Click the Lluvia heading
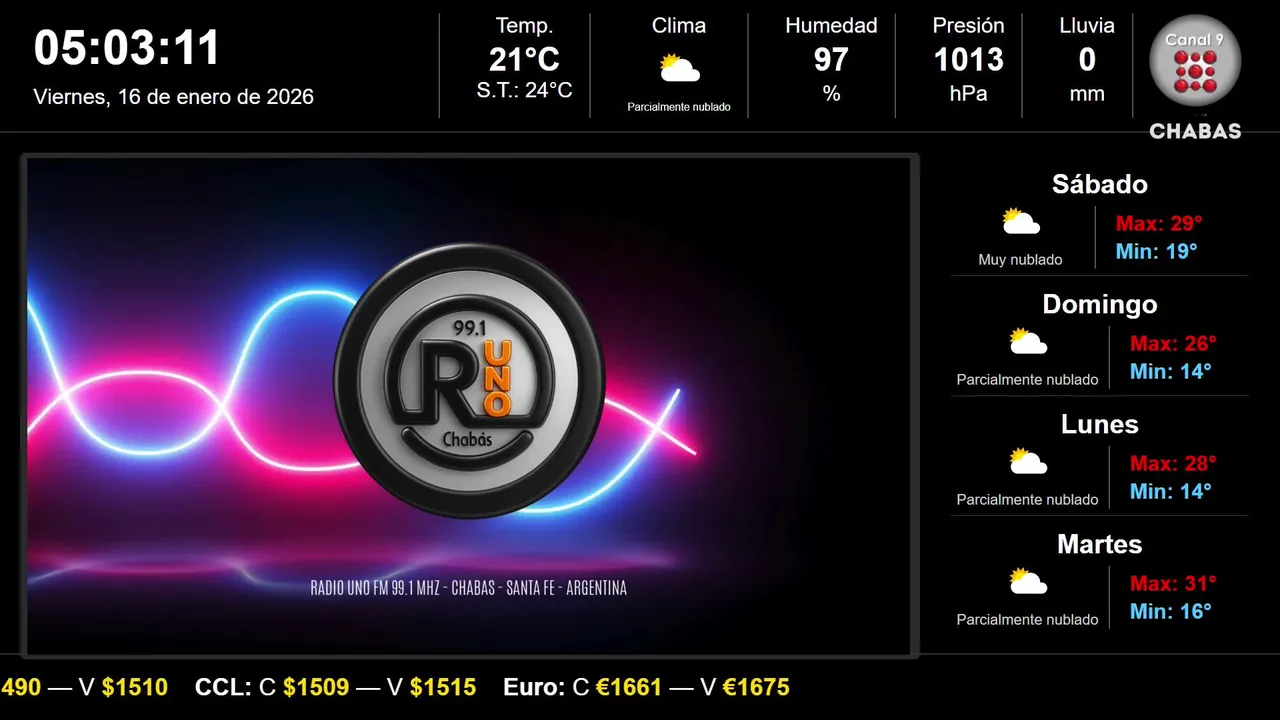The height and width of the screenshot is (720, 1280). coord(1087,26)
